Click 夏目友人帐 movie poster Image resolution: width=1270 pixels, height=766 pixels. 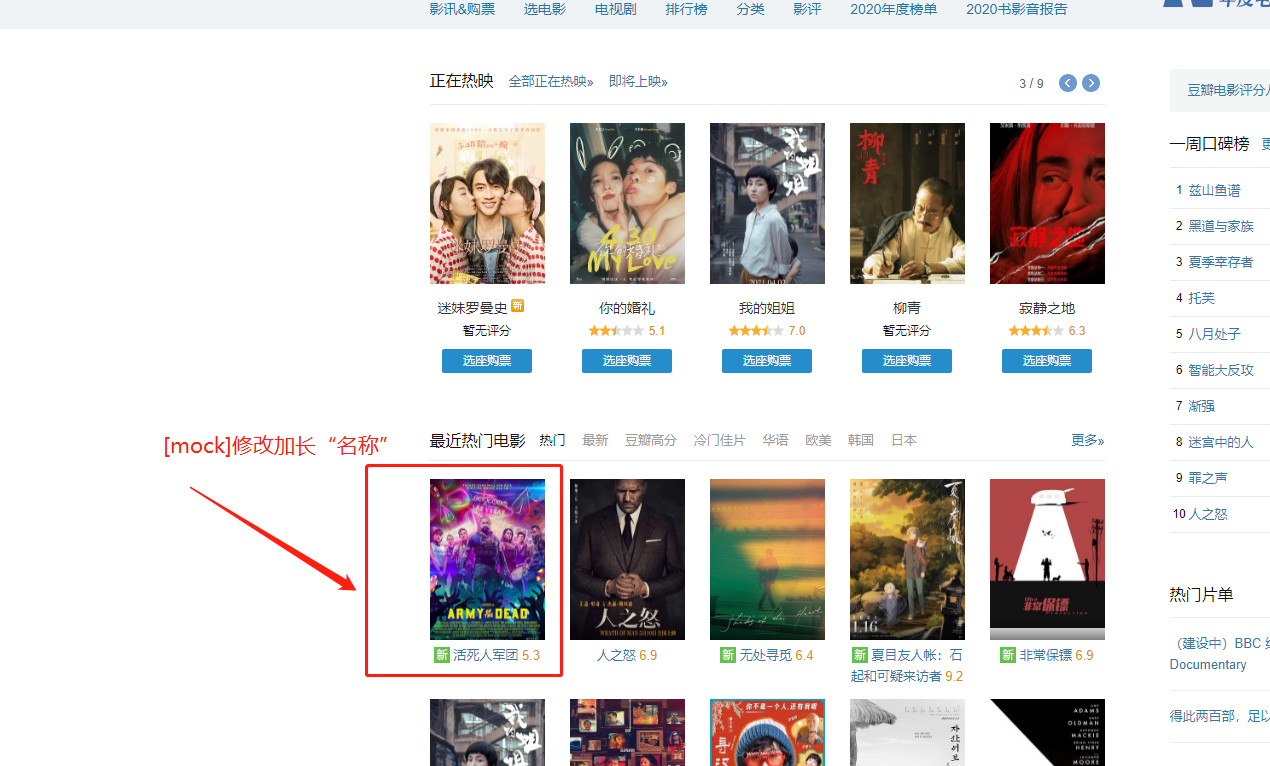pyautogui.click(x=907, y=559)
